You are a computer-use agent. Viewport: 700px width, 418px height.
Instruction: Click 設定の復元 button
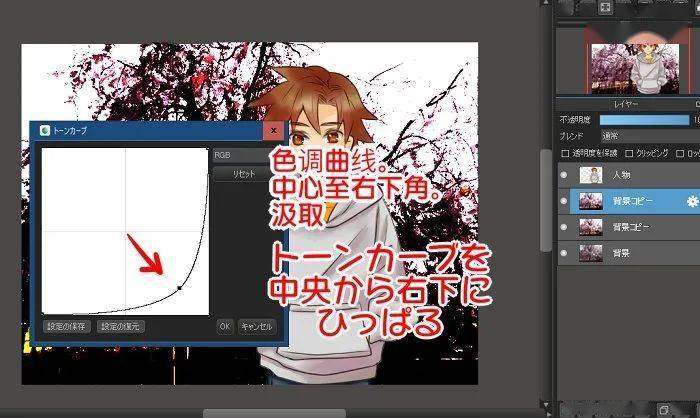(x=121, y=326)
